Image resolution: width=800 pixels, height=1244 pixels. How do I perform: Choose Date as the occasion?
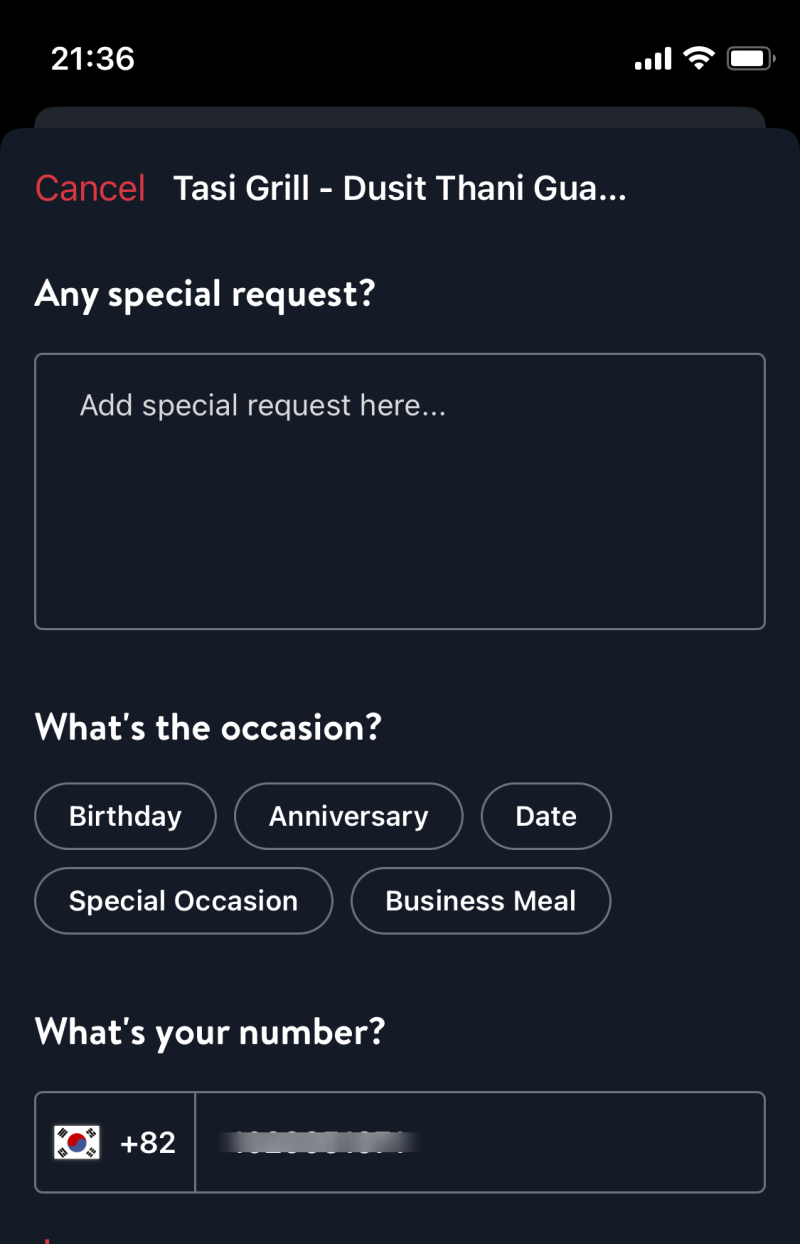coord(546,816)
